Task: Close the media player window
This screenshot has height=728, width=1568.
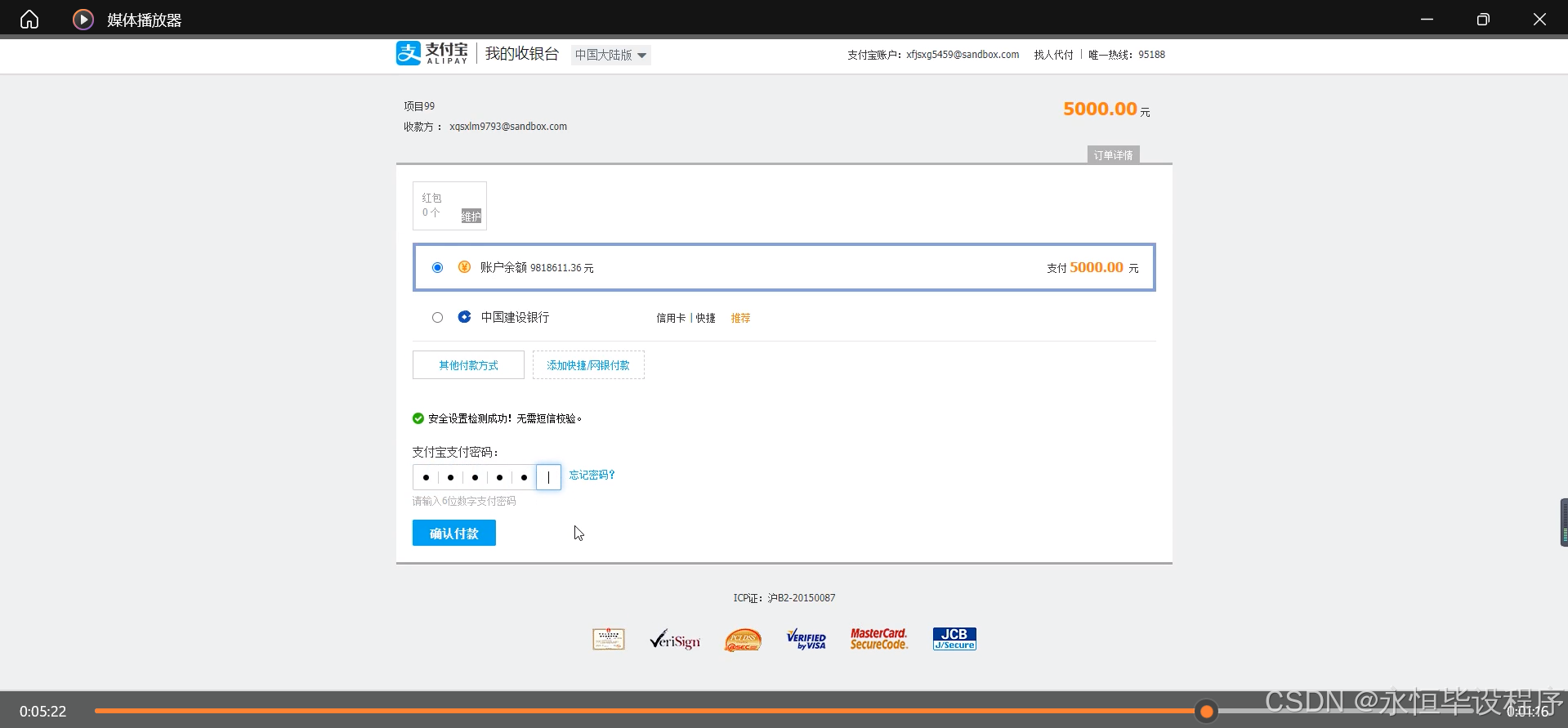Action: click(x=1539, y=20)
